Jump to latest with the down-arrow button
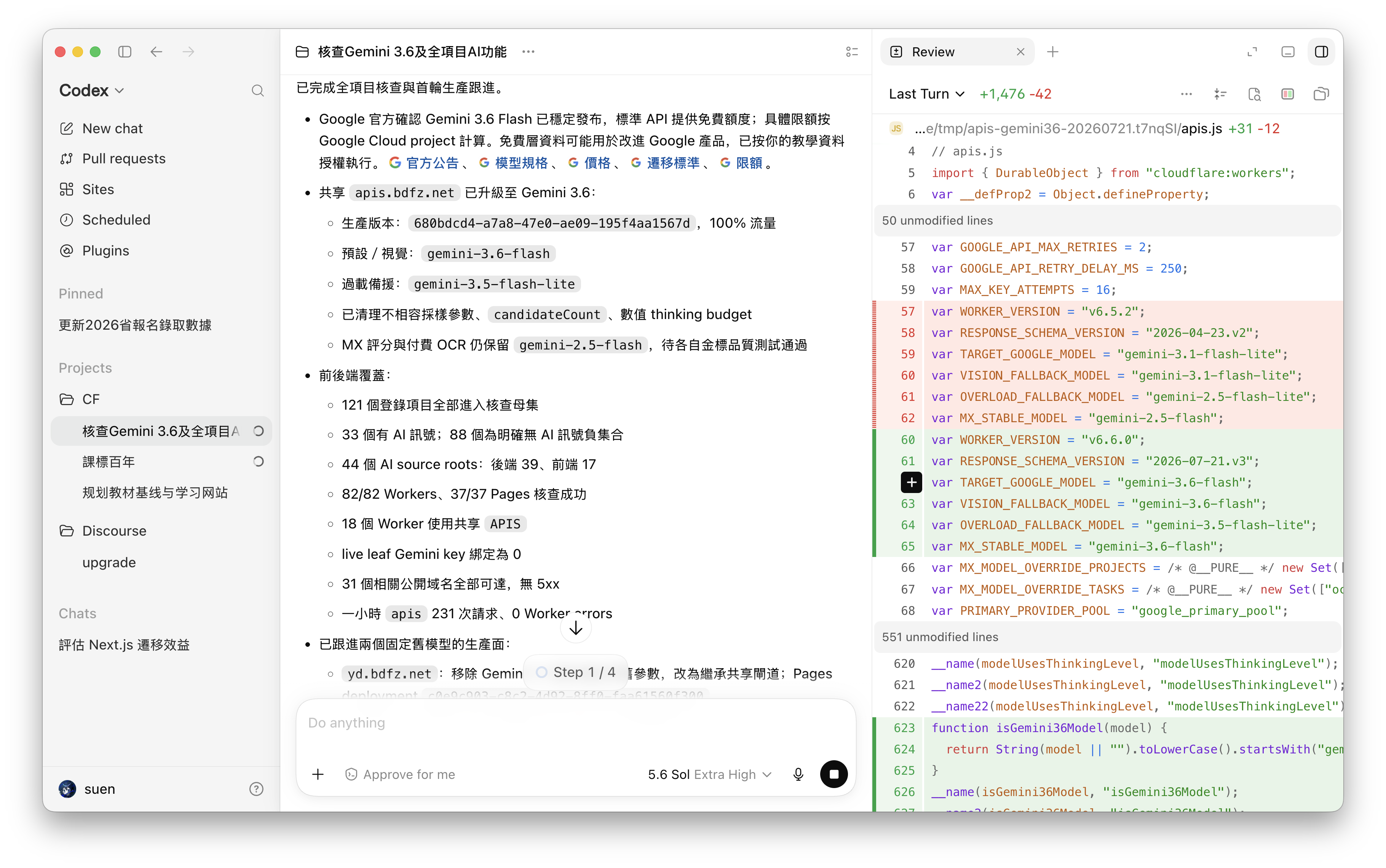The height and width of the screenshot is (868, 1386). pyautogui.click(x=576, y=629)
